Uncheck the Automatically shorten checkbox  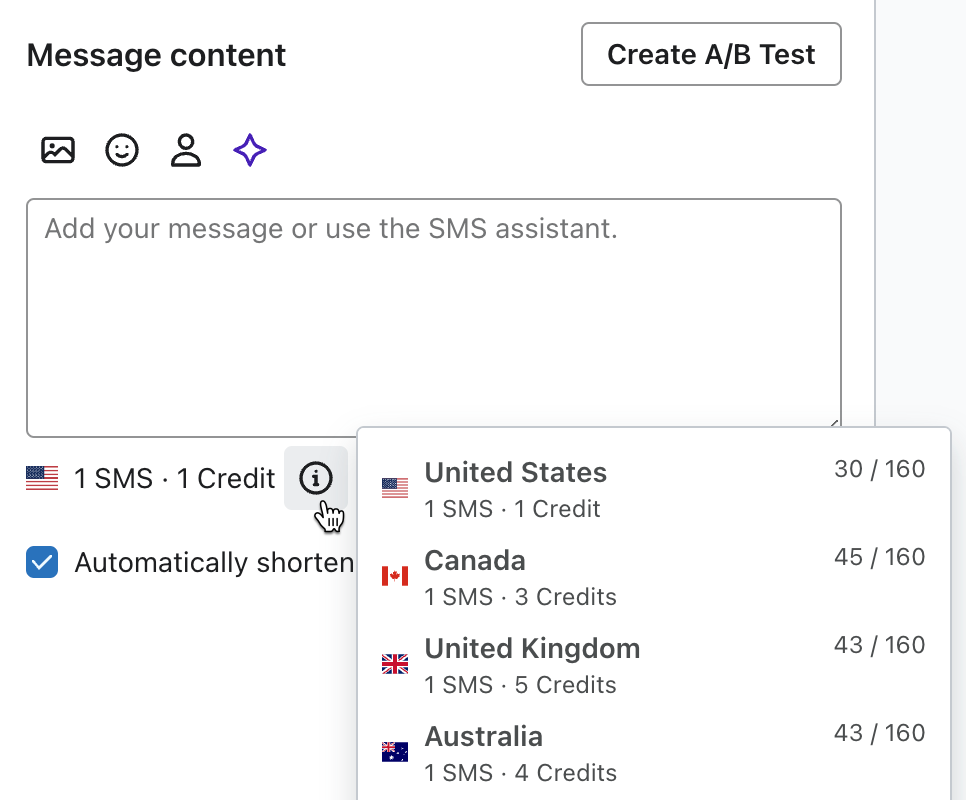click(41, 563)
